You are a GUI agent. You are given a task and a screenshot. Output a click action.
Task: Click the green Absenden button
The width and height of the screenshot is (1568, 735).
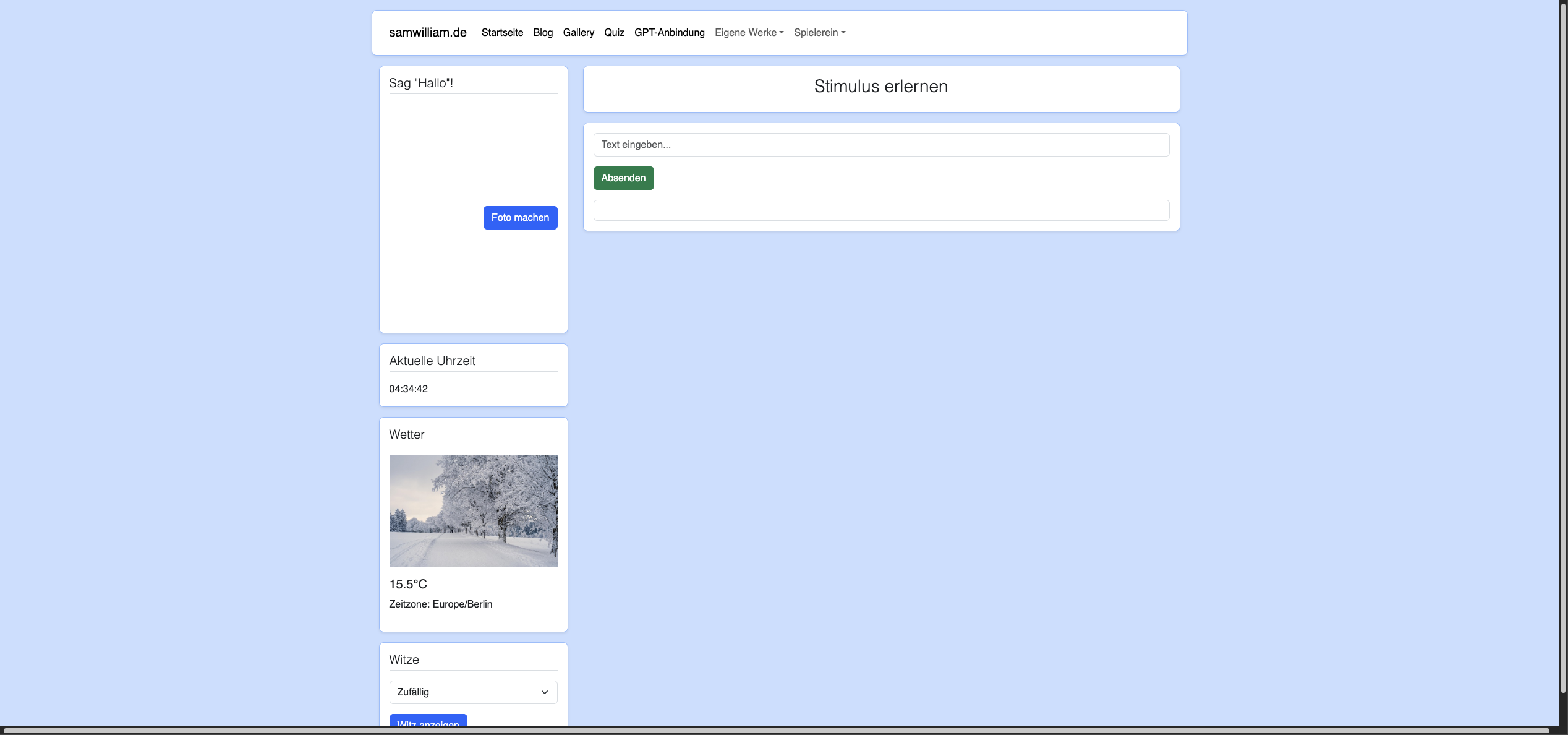click(623, 178)
